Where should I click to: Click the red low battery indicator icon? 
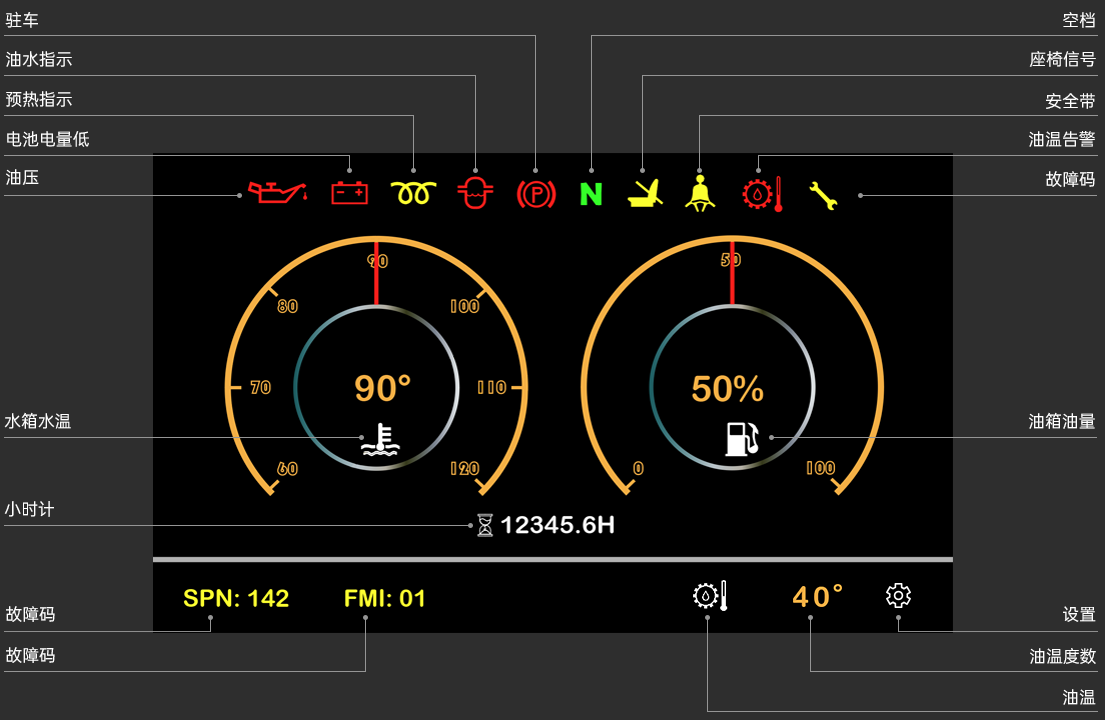[349, 192]
